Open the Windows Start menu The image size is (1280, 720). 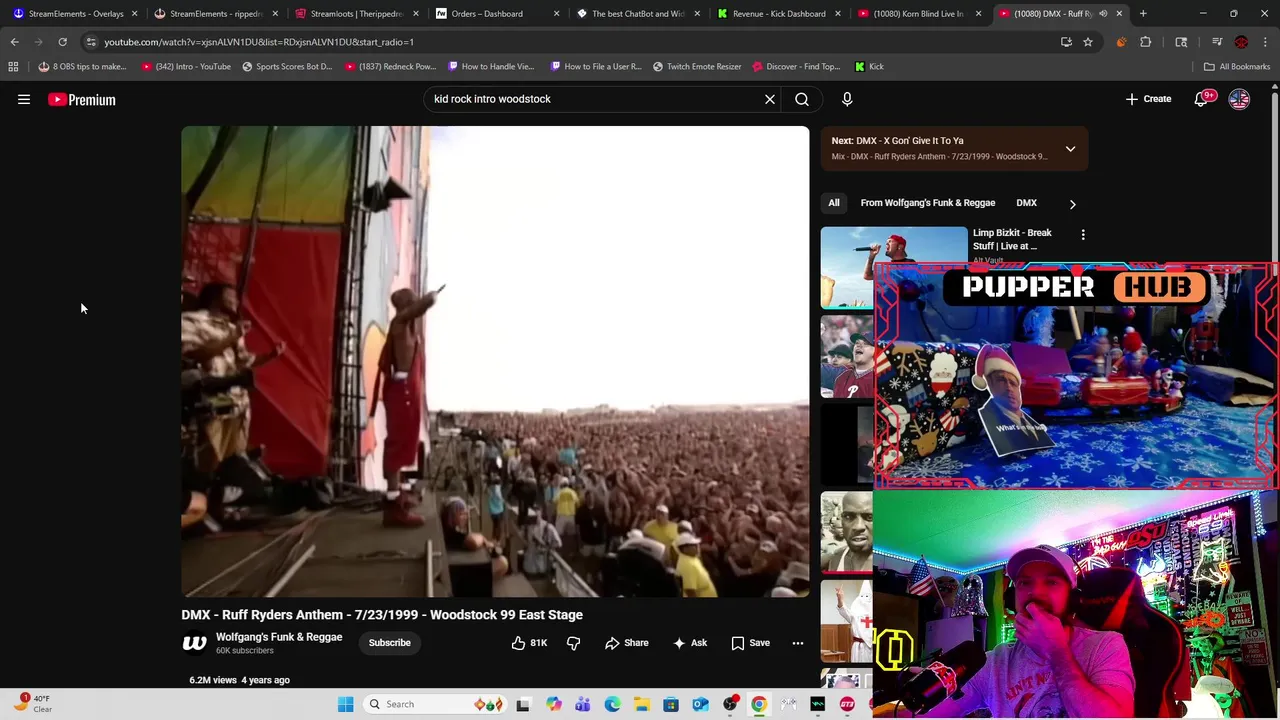click(345, 704)
